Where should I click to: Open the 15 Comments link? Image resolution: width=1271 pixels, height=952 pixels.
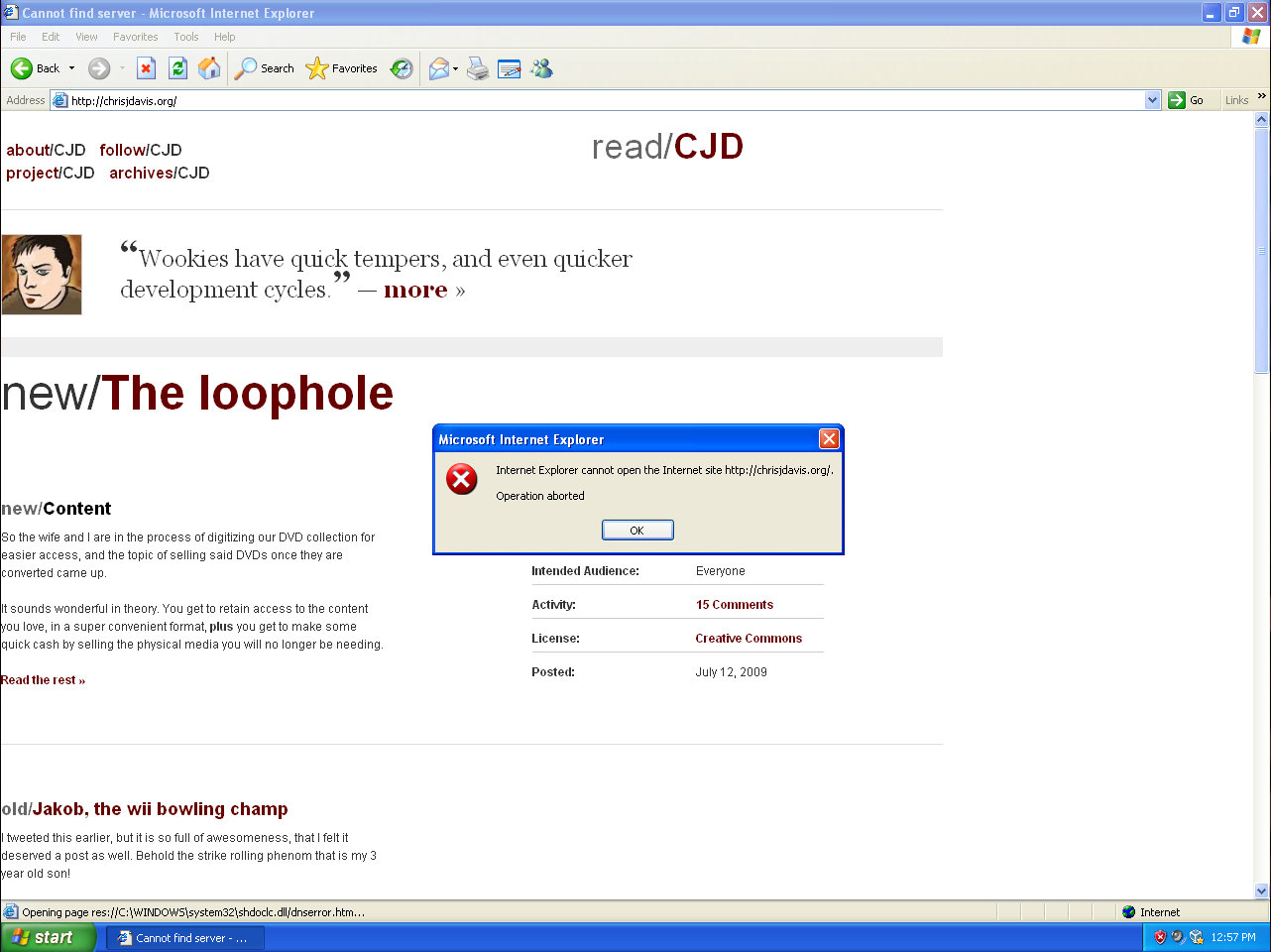click(735, 605)
